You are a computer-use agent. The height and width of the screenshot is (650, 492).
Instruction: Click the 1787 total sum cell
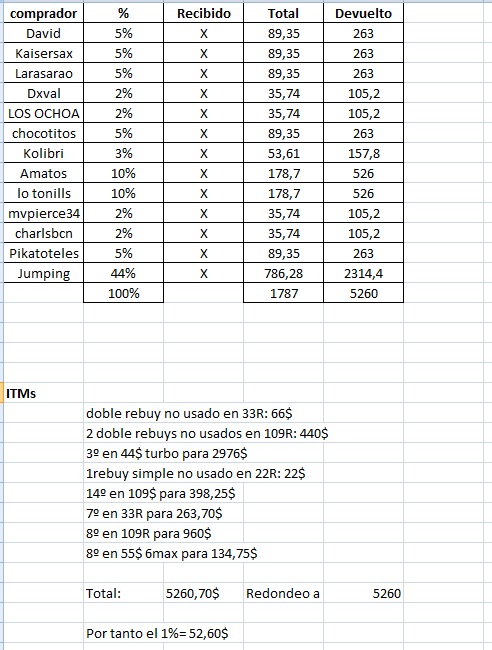click(284, 293)
